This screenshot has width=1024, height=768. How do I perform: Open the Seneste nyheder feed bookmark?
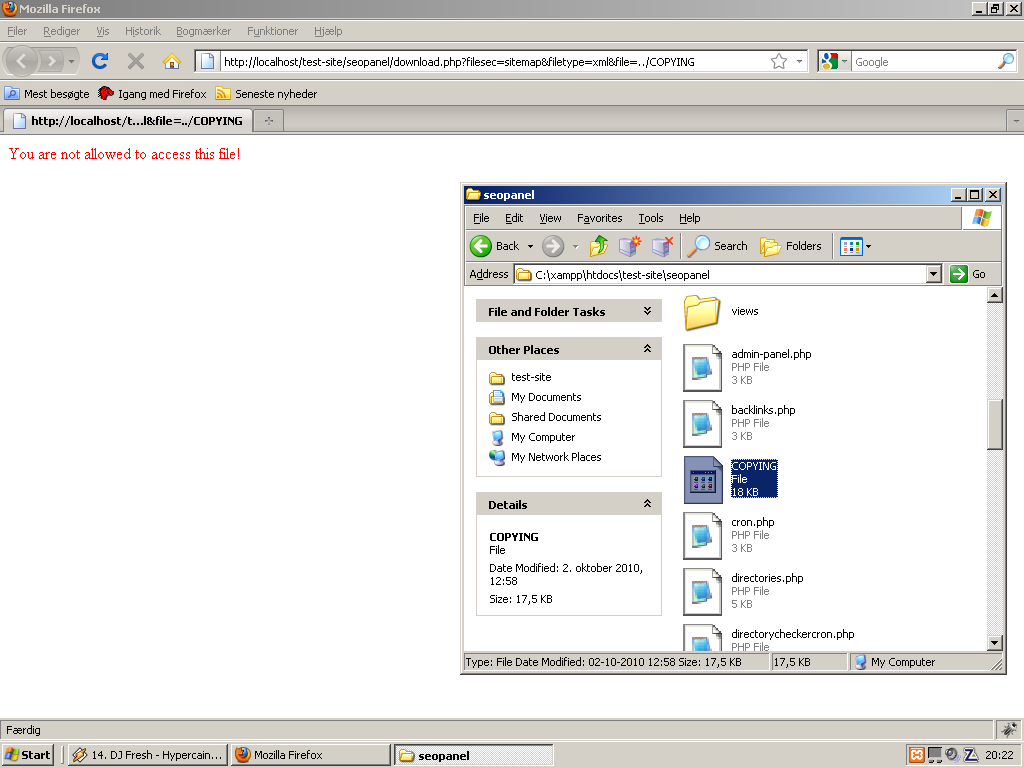[x=266, y=93]
